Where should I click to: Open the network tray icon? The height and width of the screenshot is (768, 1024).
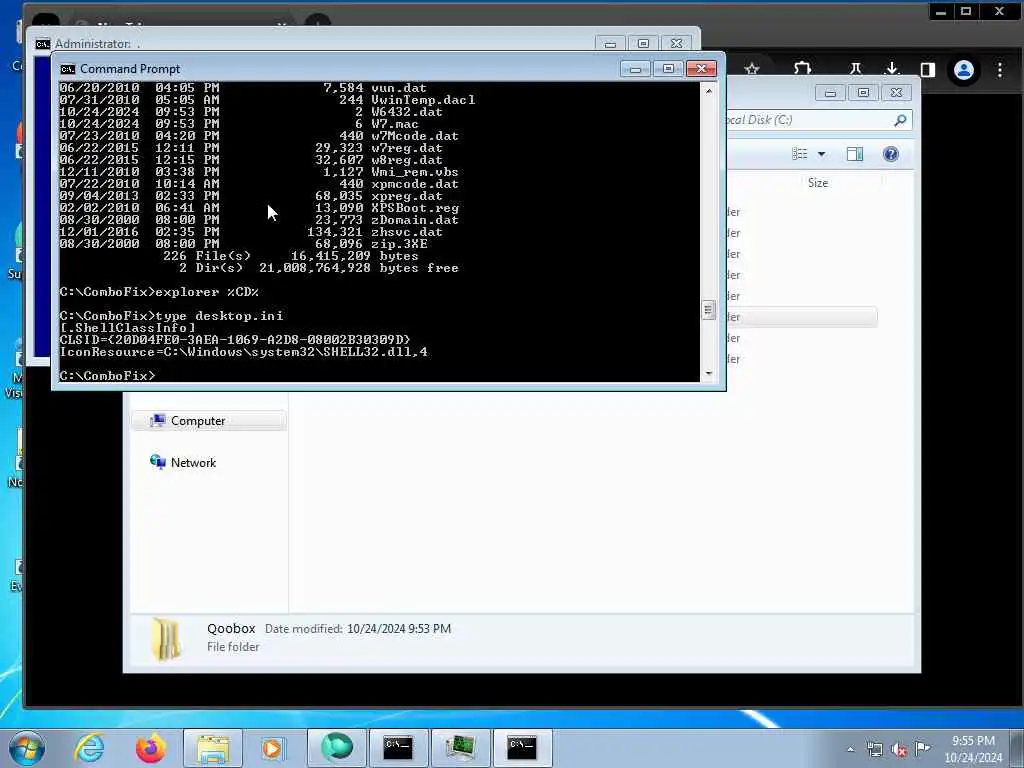[x=874, y=749]
